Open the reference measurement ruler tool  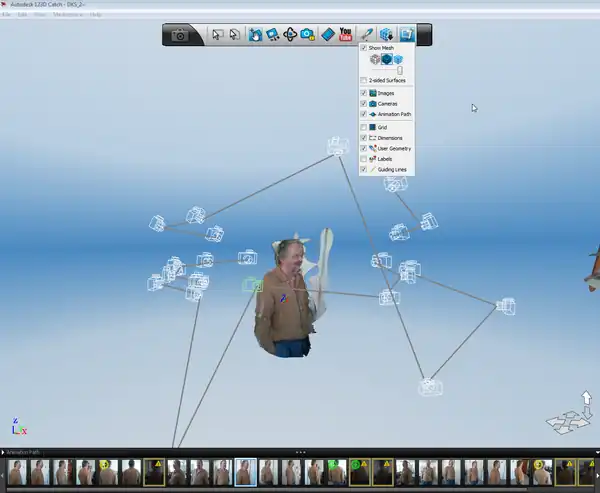pyautogui.click(x=327, y=35)
